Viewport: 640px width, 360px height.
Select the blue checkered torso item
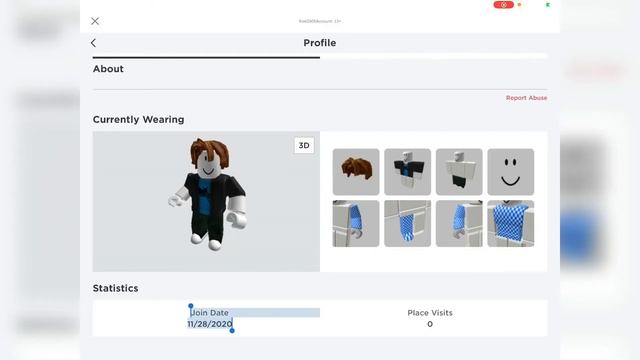pos(511,224)
